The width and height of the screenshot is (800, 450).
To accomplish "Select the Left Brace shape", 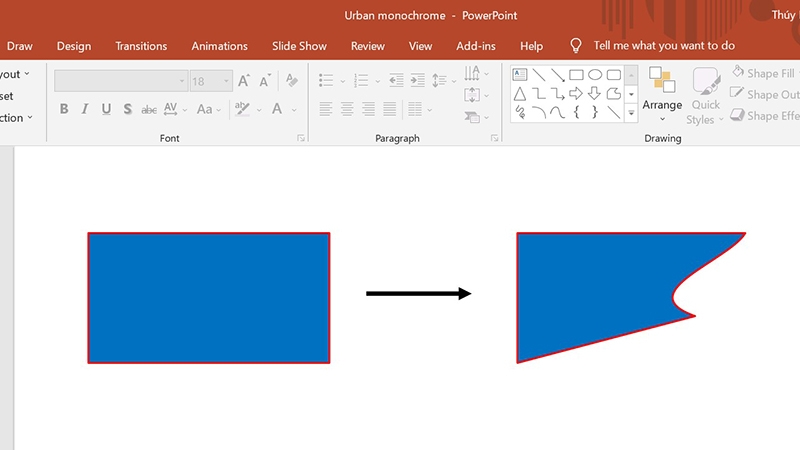I will point(576,112).
